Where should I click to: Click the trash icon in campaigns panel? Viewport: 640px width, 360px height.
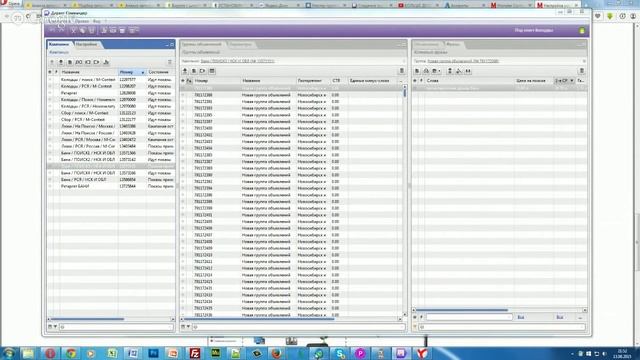170,62
